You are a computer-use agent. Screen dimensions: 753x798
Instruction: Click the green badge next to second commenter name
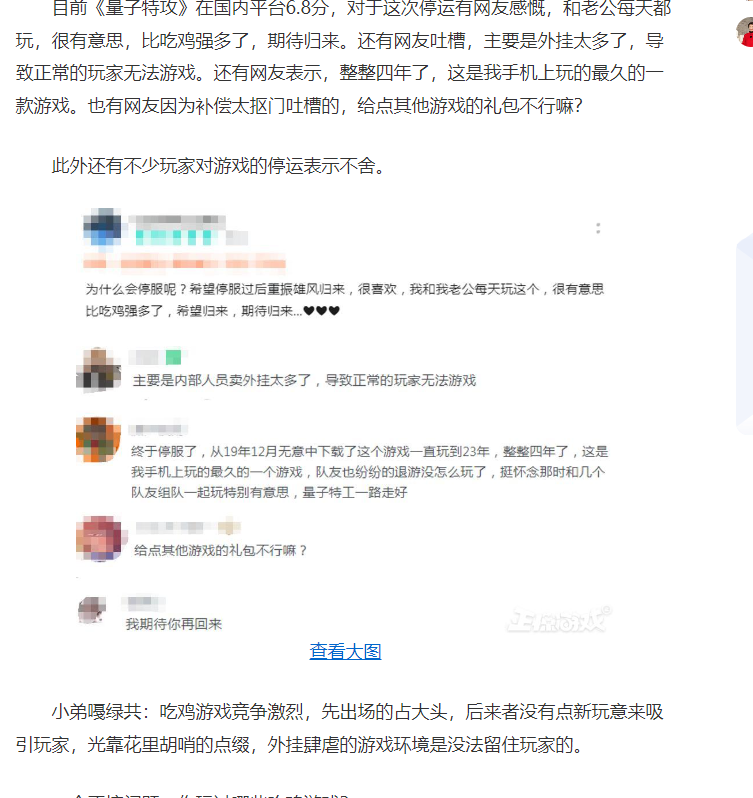coord(173,357)
